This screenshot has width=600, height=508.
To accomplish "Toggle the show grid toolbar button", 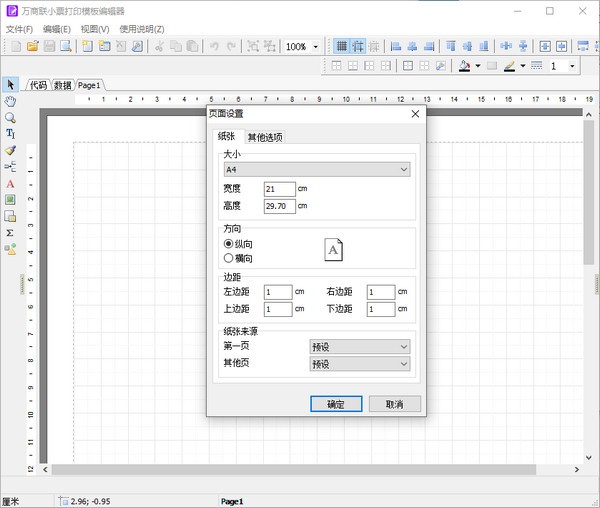I will click(x=341, y=46).
